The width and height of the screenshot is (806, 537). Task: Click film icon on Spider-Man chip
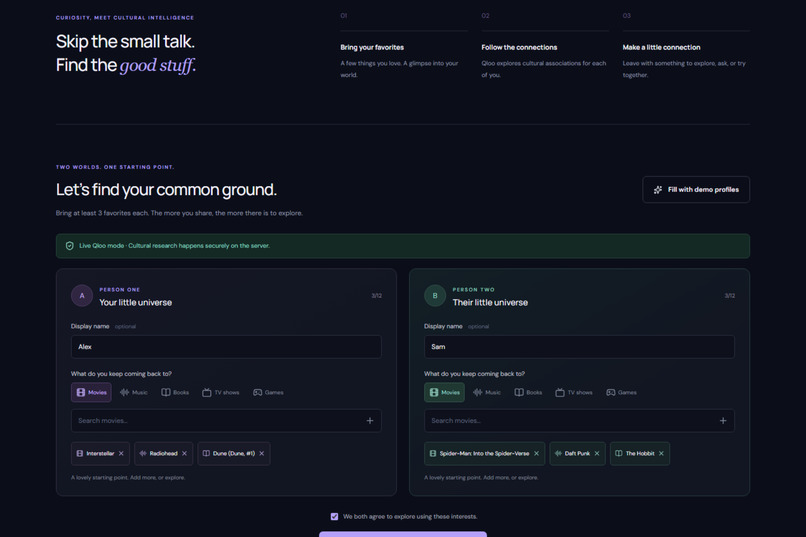click(x=433, y=454)
